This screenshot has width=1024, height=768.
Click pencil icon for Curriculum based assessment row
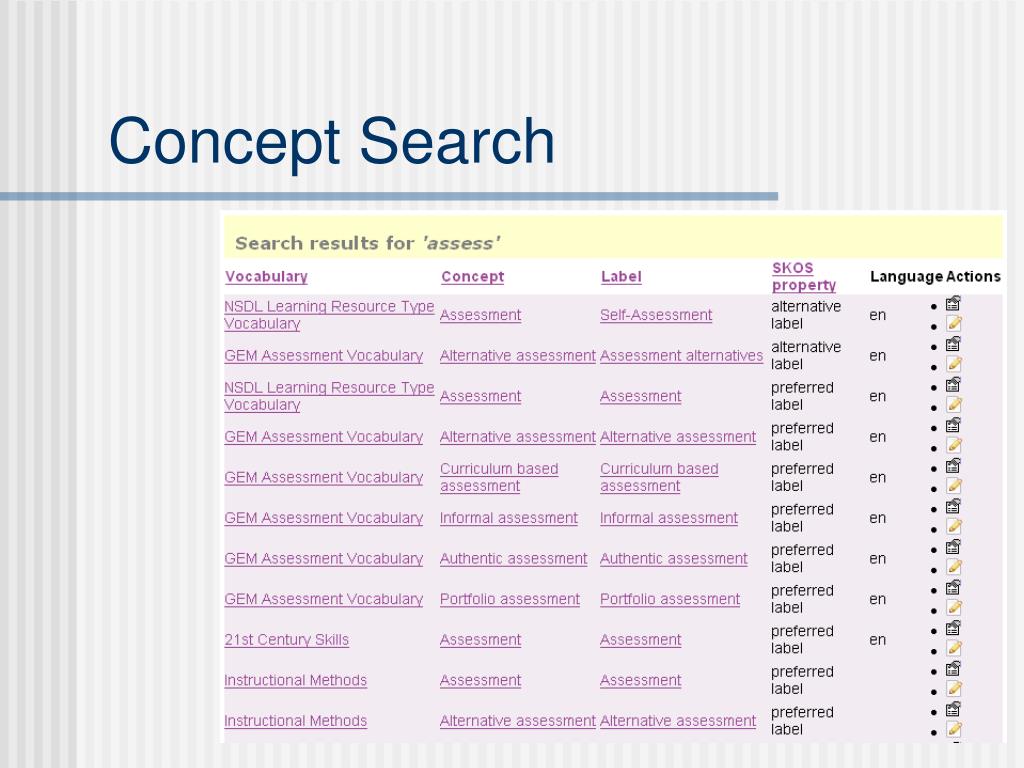point(953,485)
